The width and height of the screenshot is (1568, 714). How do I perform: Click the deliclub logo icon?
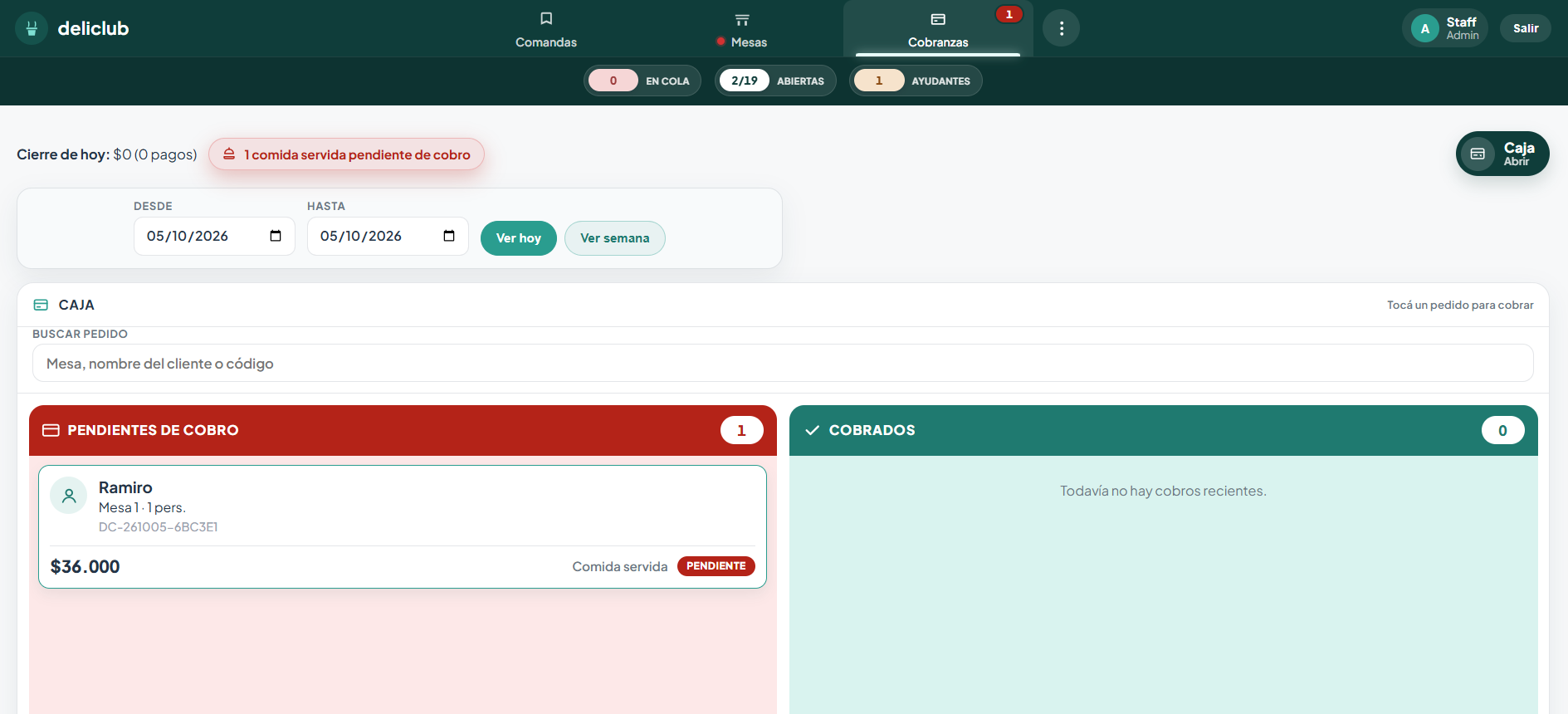[32, 28]
